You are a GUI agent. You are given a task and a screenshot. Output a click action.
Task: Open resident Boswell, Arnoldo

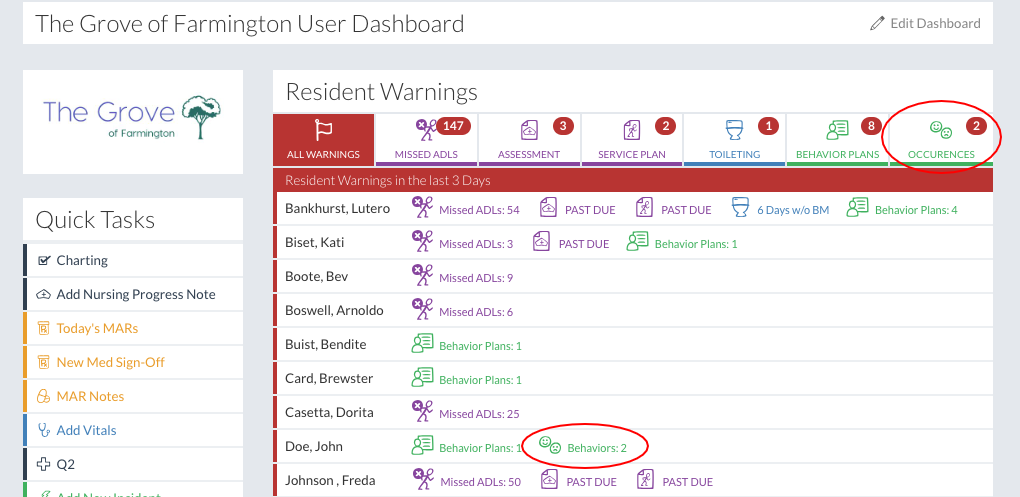tap(334, 310)
